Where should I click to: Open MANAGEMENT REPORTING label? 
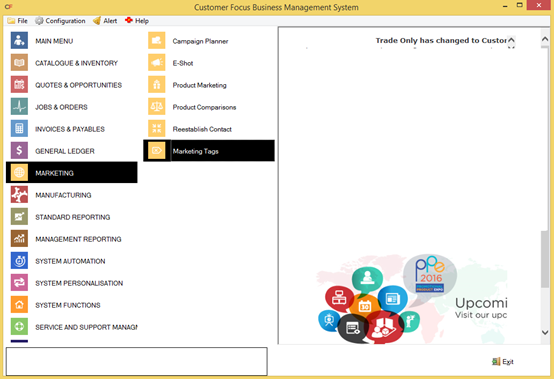tap(78, 239)
